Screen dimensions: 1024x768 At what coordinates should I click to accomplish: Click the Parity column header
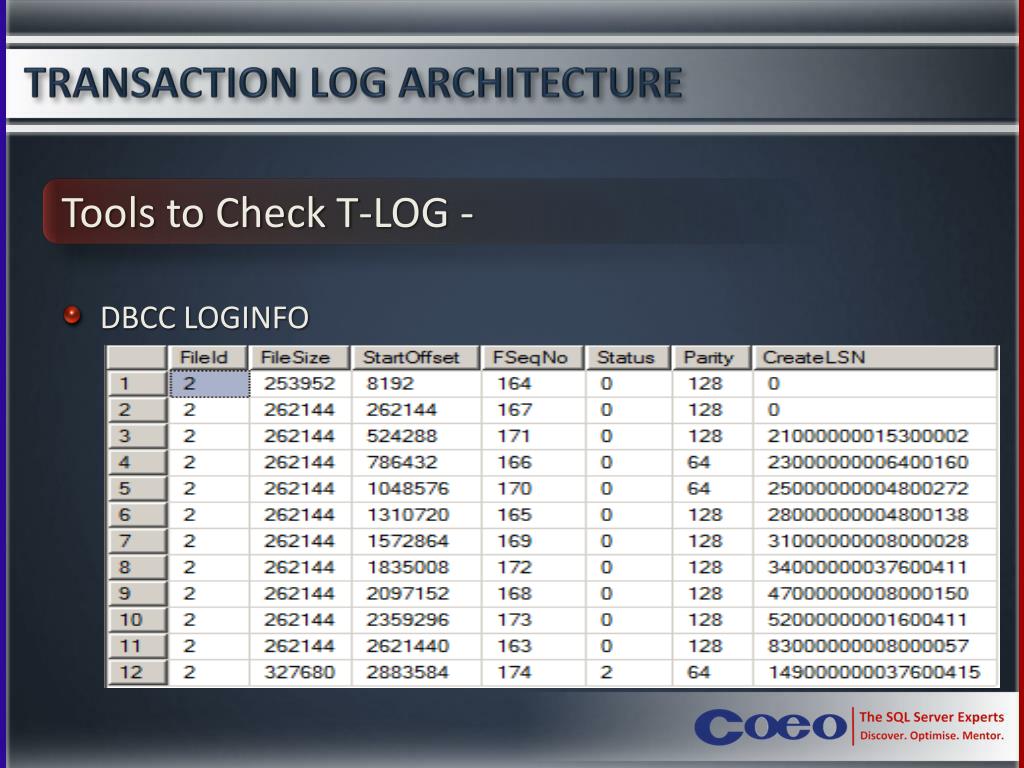(711, 357)
